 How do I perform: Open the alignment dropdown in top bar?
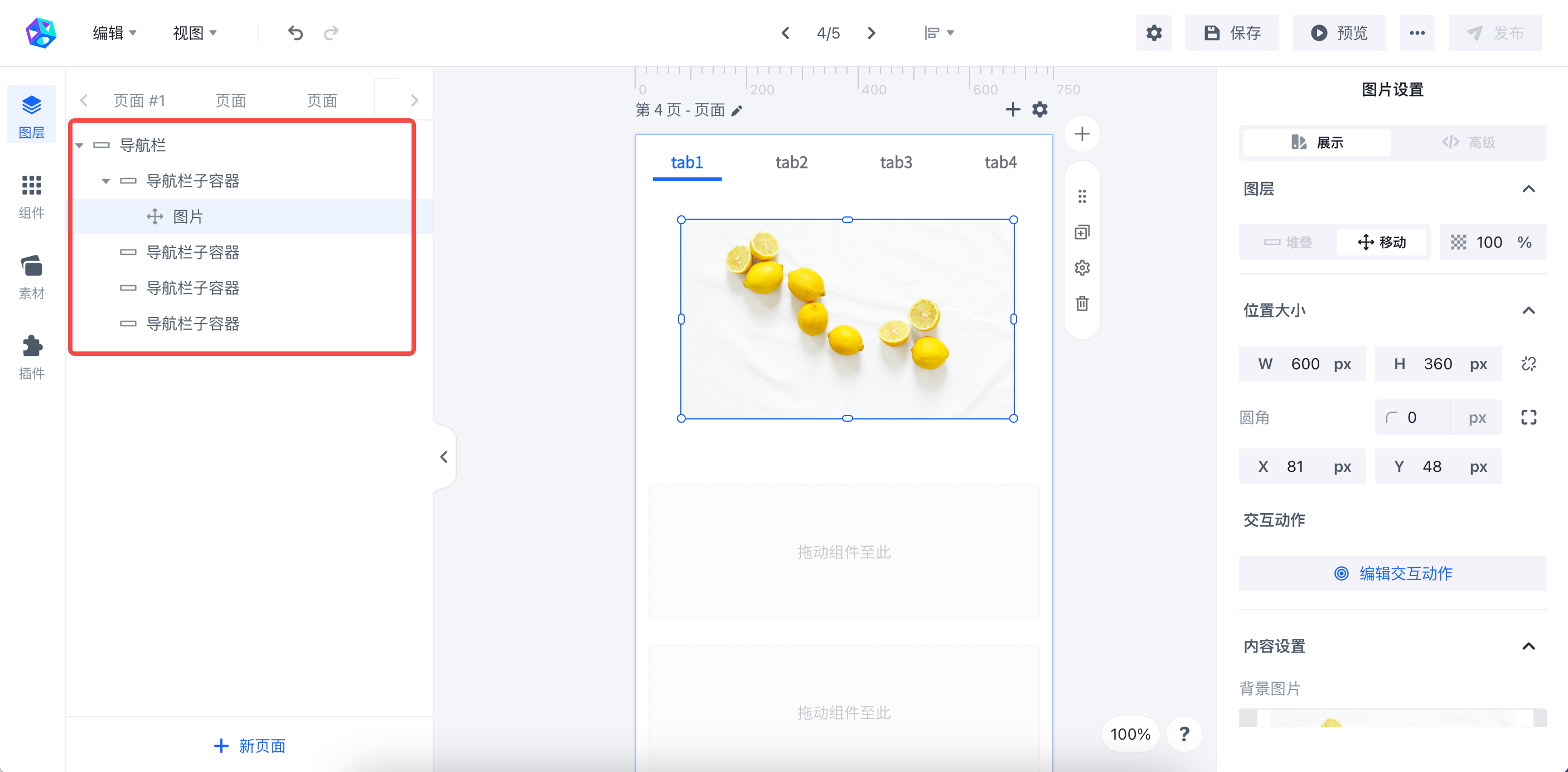[x=938, y=33]
